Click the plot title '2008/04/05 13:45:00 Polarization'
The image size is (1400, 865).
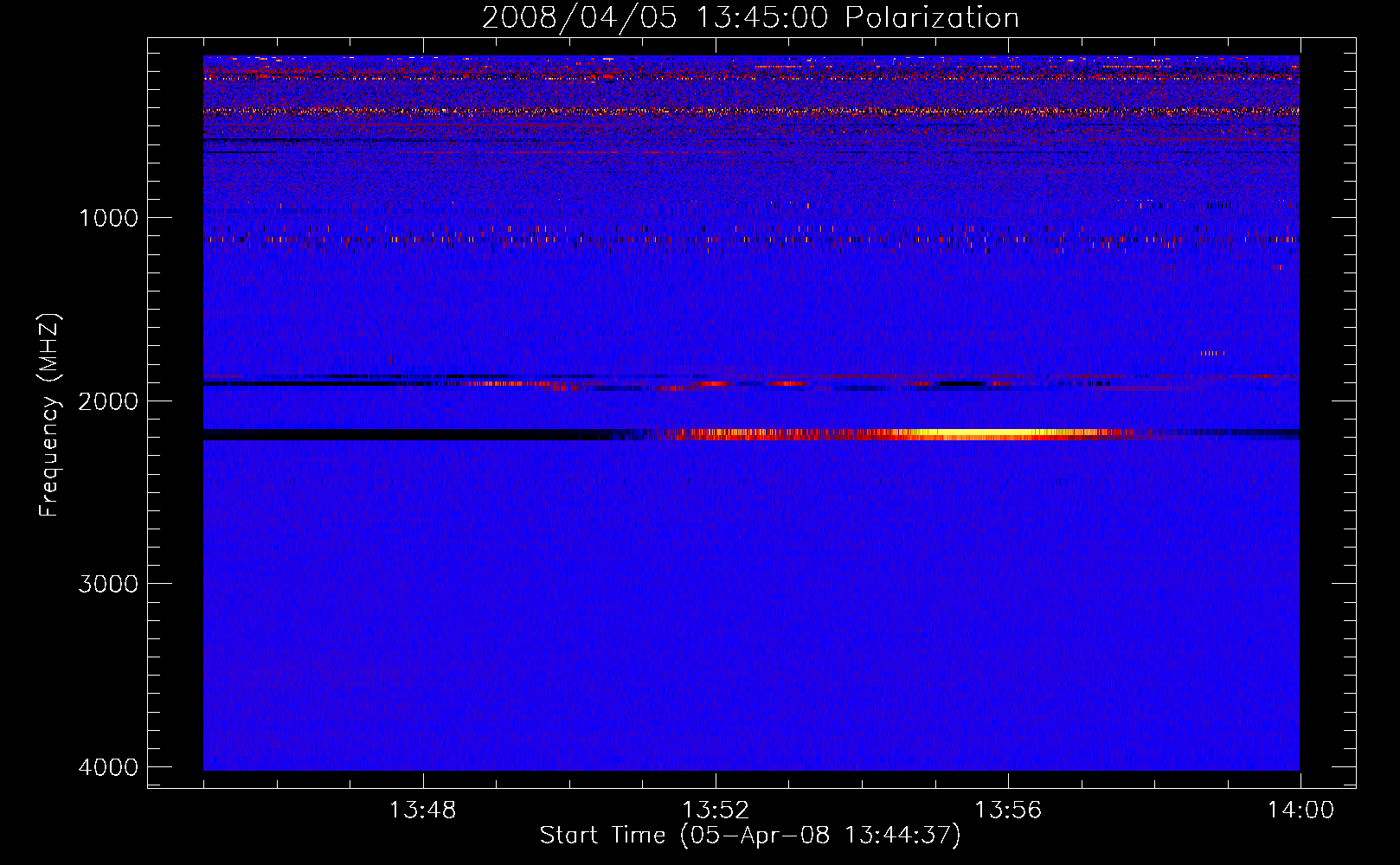pyautogui.click(x=750, y=17)
